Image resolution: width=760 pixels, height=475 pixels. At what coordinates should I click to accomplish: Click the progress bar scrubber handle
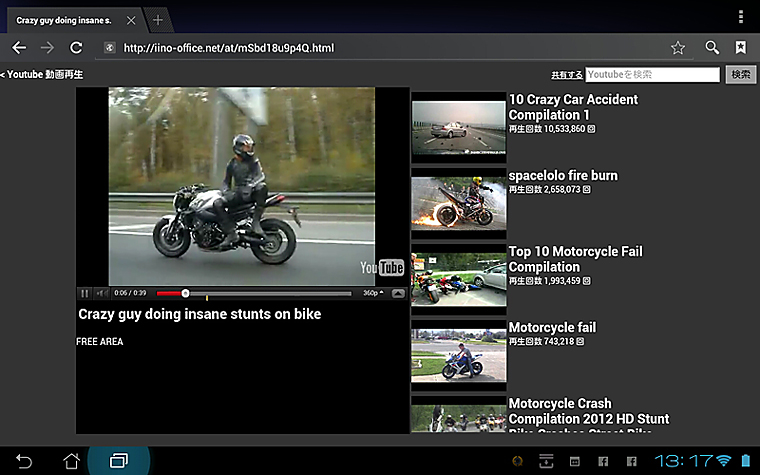tap(186, 293)
